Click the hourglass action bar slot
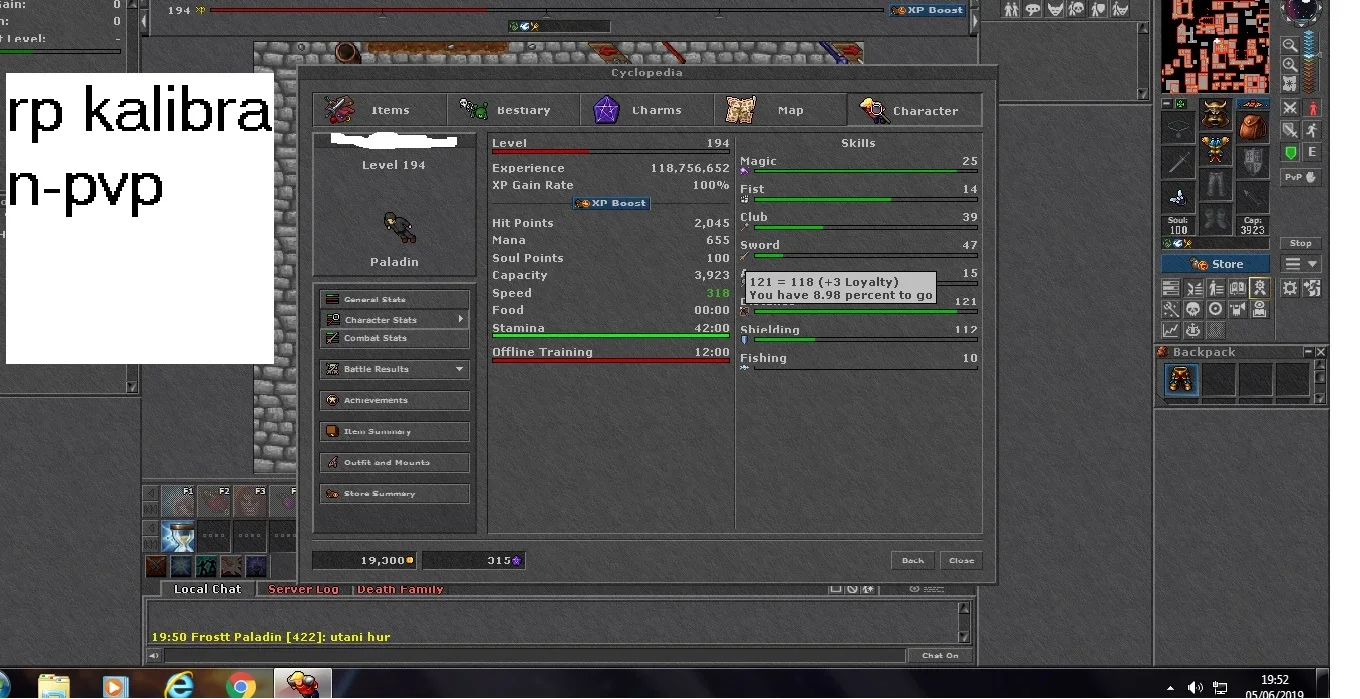The height and width of the screenshot is (699, 1360). click(178, 536)
